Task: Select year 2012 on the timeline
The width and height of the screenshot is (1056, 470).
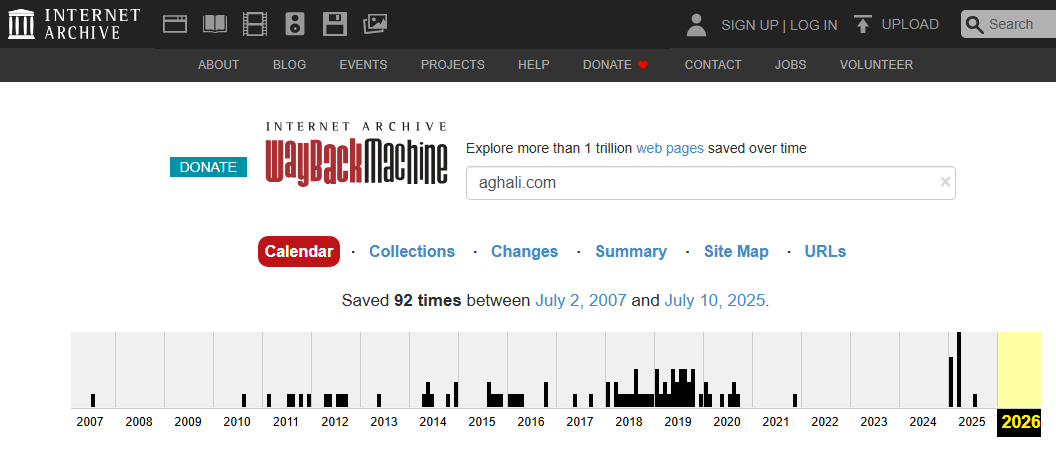Action: coord(335,422)
